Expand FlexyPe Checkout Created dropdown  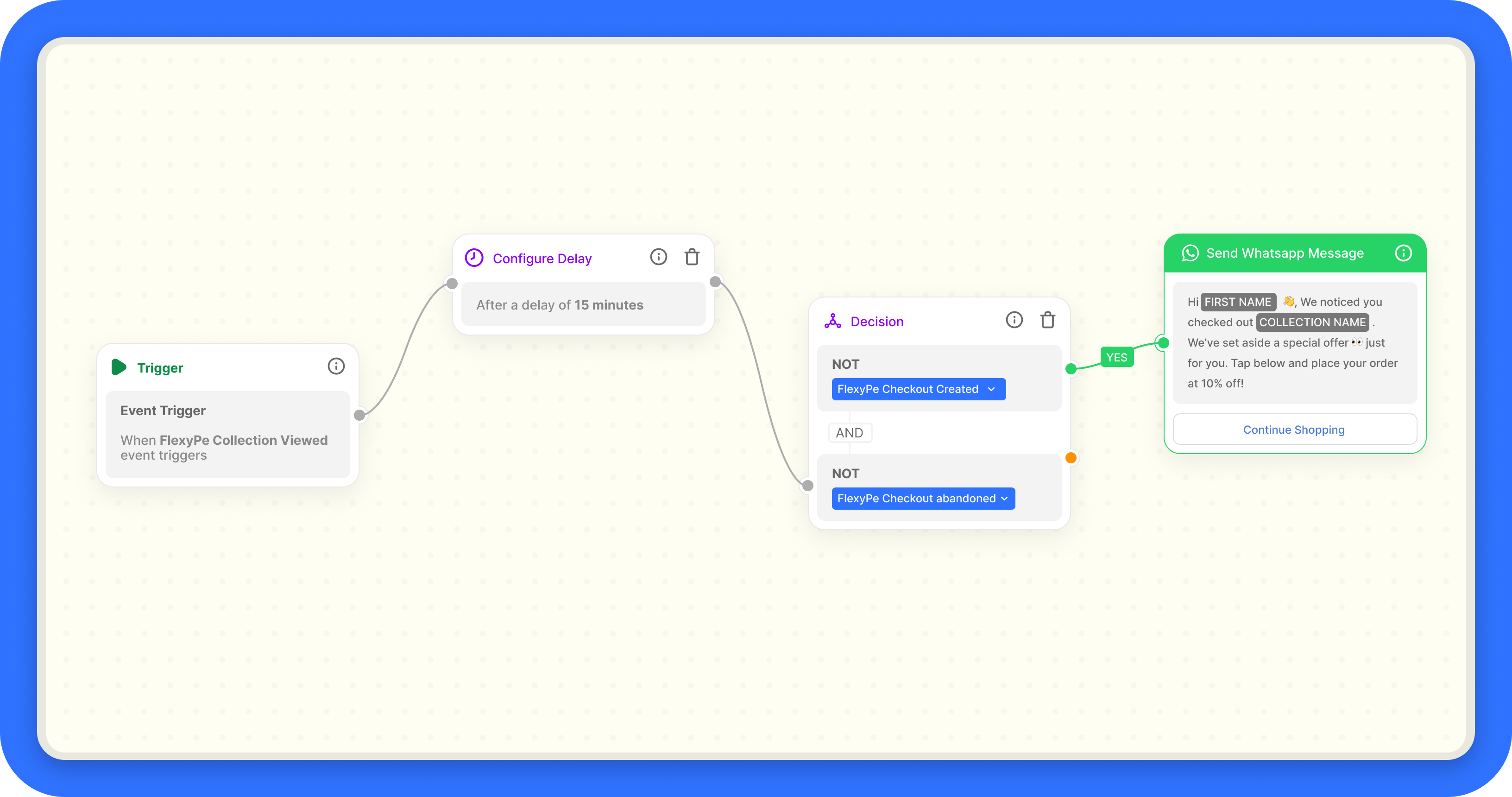pos(918,389)
